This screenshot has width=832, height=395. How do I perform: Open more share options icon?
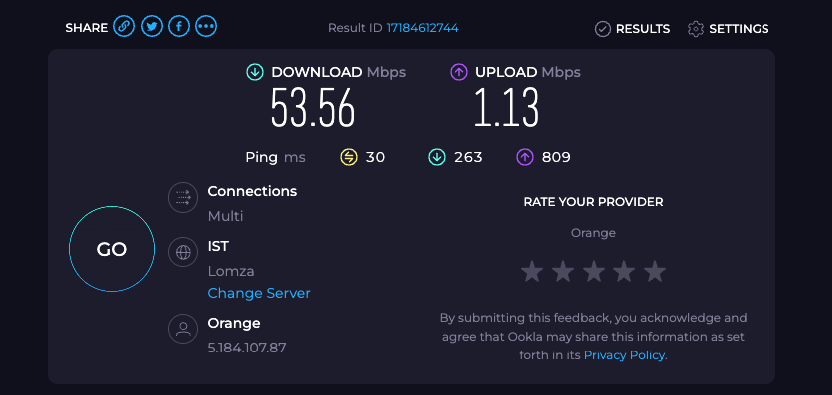(x=206, y=27)
